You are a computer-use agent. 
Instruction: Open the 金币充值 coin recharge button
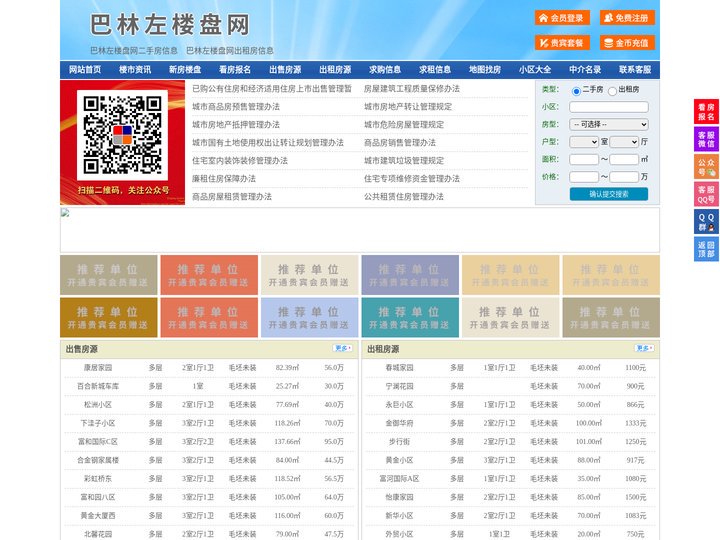coord(627,43)
